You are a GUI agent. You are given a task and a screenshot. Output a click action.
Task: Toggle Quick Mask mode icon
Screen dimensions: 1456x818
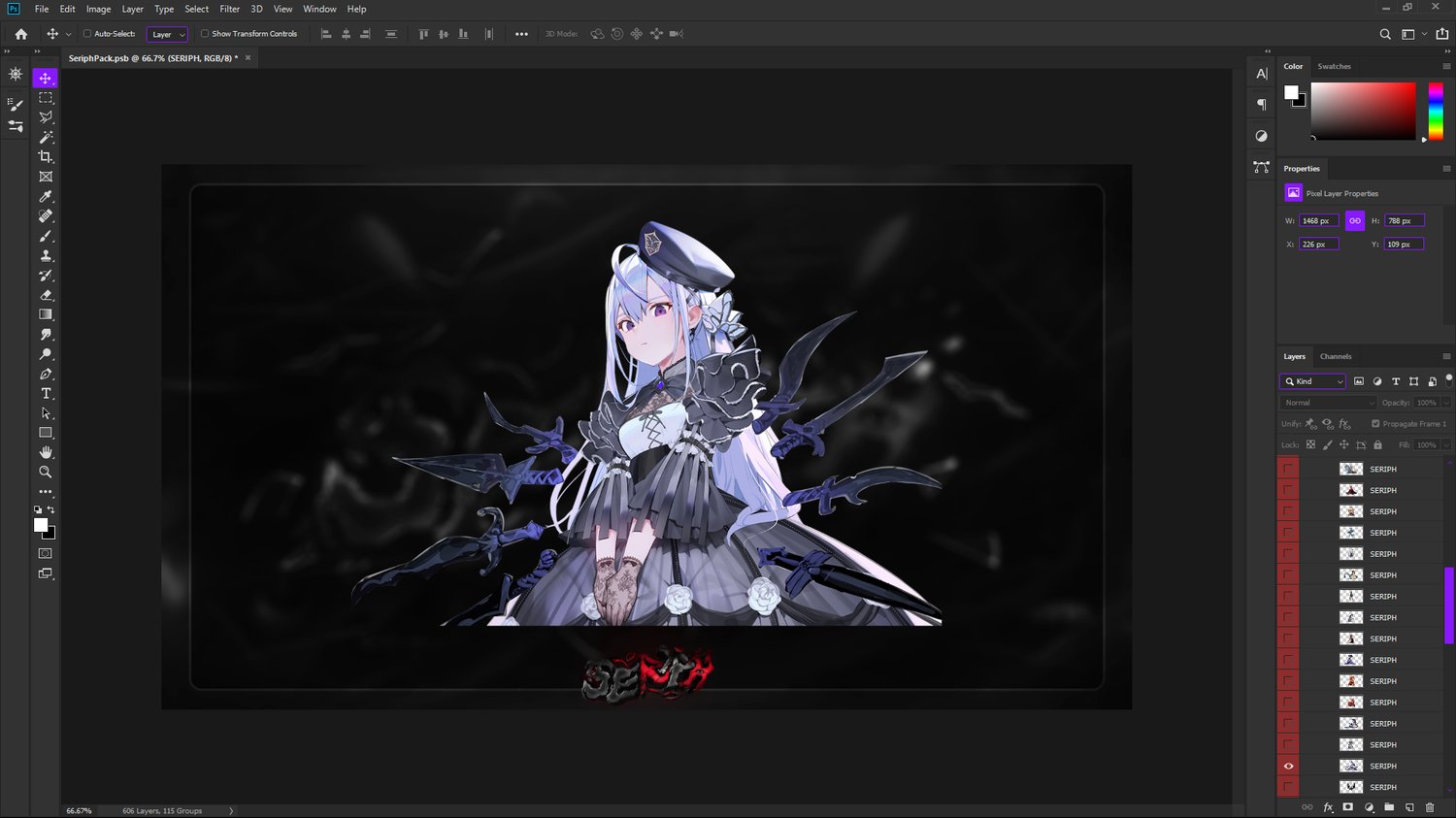pos(46,553)
